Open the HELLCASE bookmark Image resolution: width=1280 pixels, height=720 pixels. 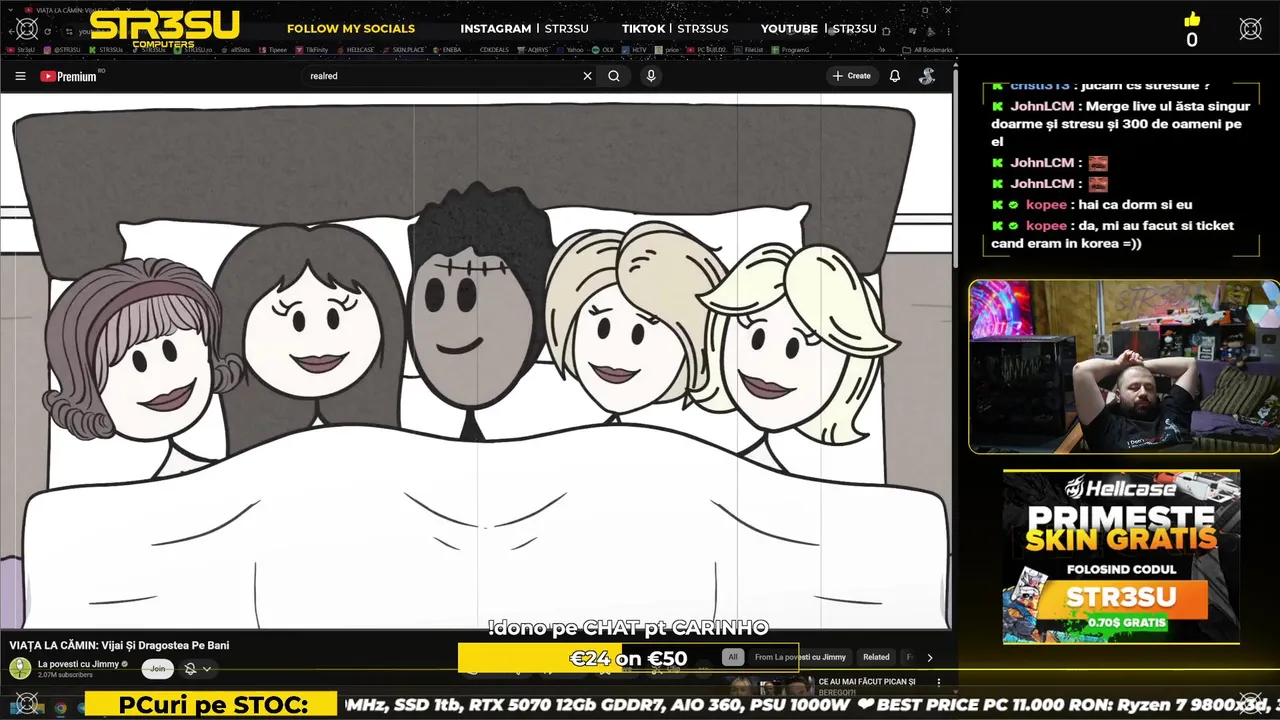click(x=355, y=49)
